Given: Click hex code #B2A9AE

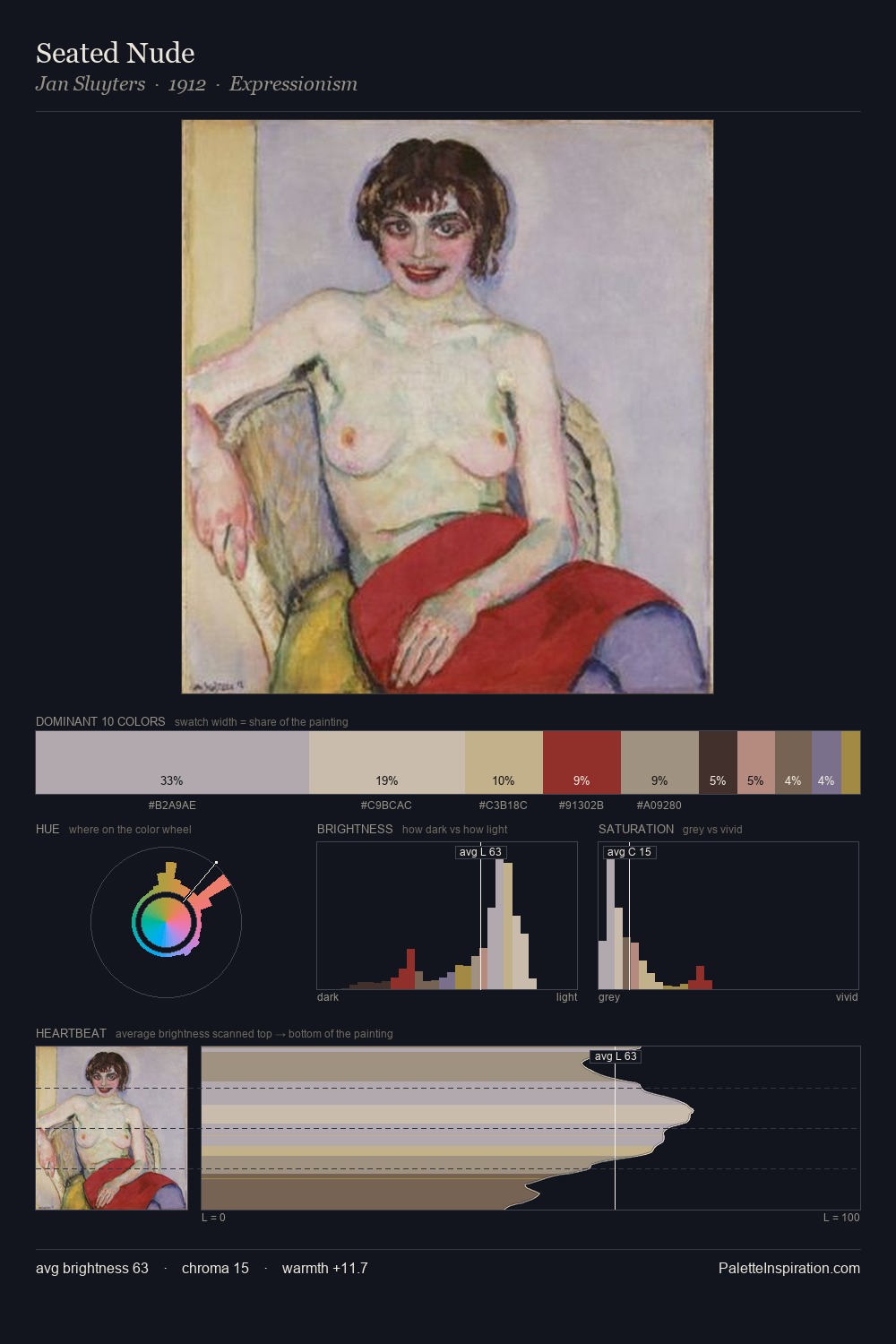Looking at the screenshot, I should [x=172, y=806].
